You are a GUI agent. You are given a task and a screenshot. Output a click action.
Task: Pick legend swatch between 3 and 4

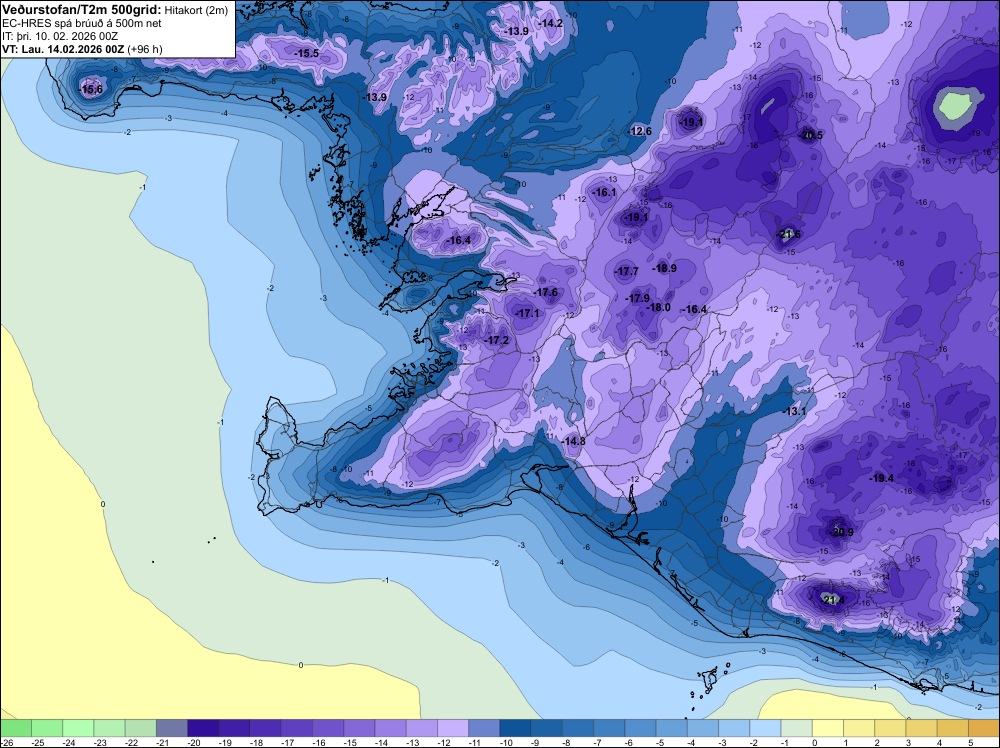922,728
